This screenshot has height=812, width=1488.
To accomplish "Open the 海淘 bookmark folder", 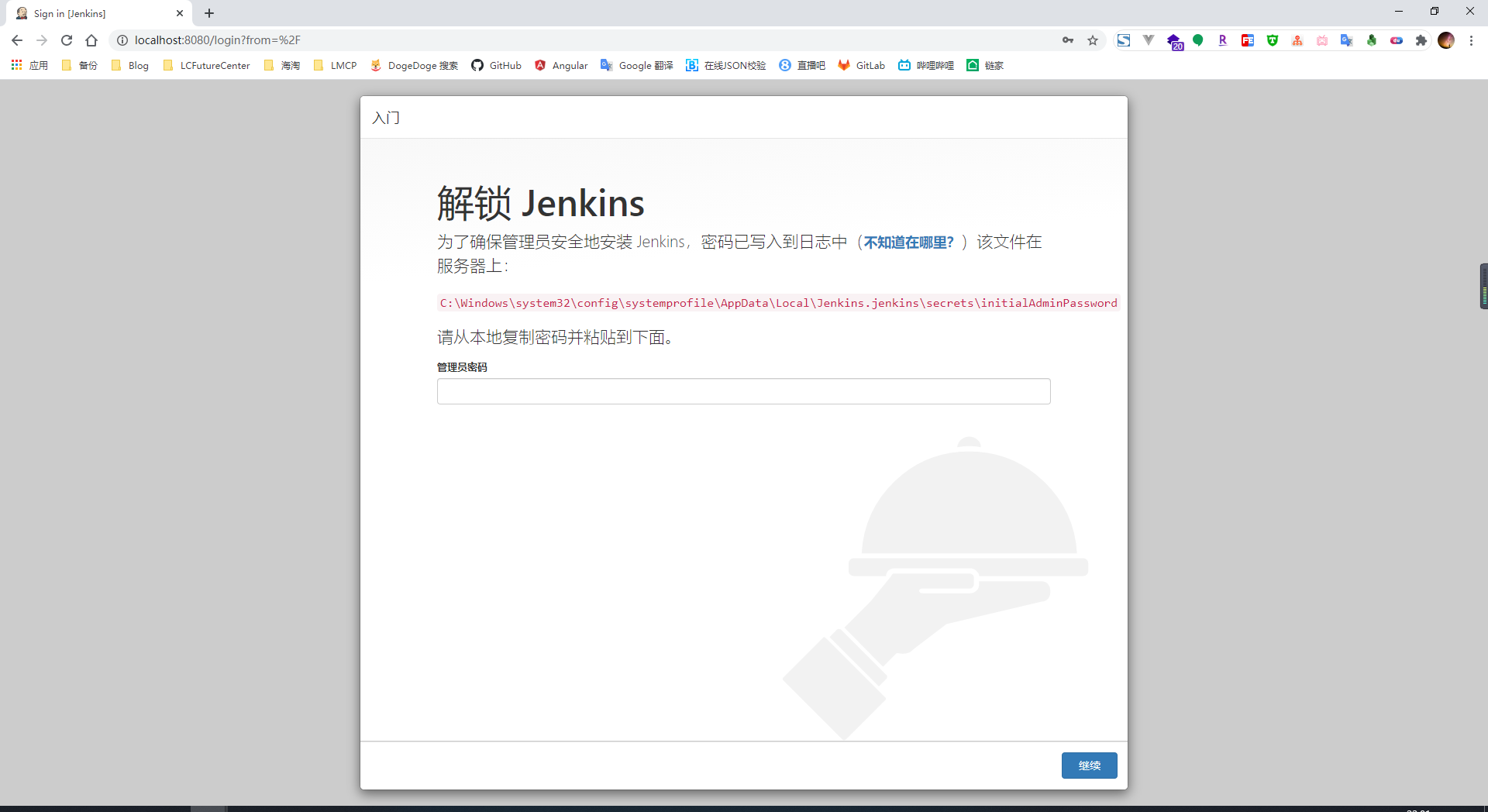I will (282, 65).
